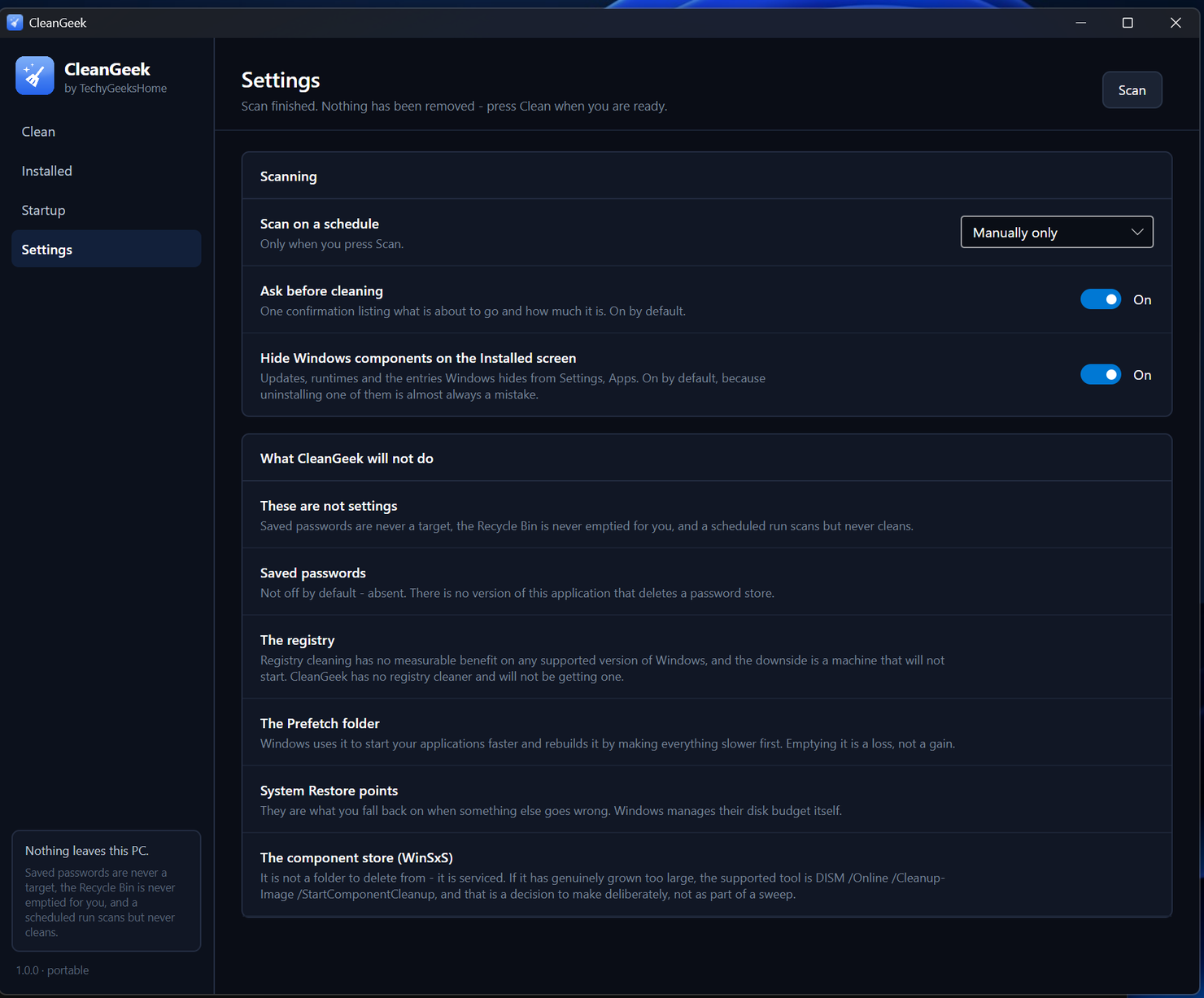1204x998 pixels.
Task: Click the CleanGeek broom logo icon
Action: tap(35, 76)
